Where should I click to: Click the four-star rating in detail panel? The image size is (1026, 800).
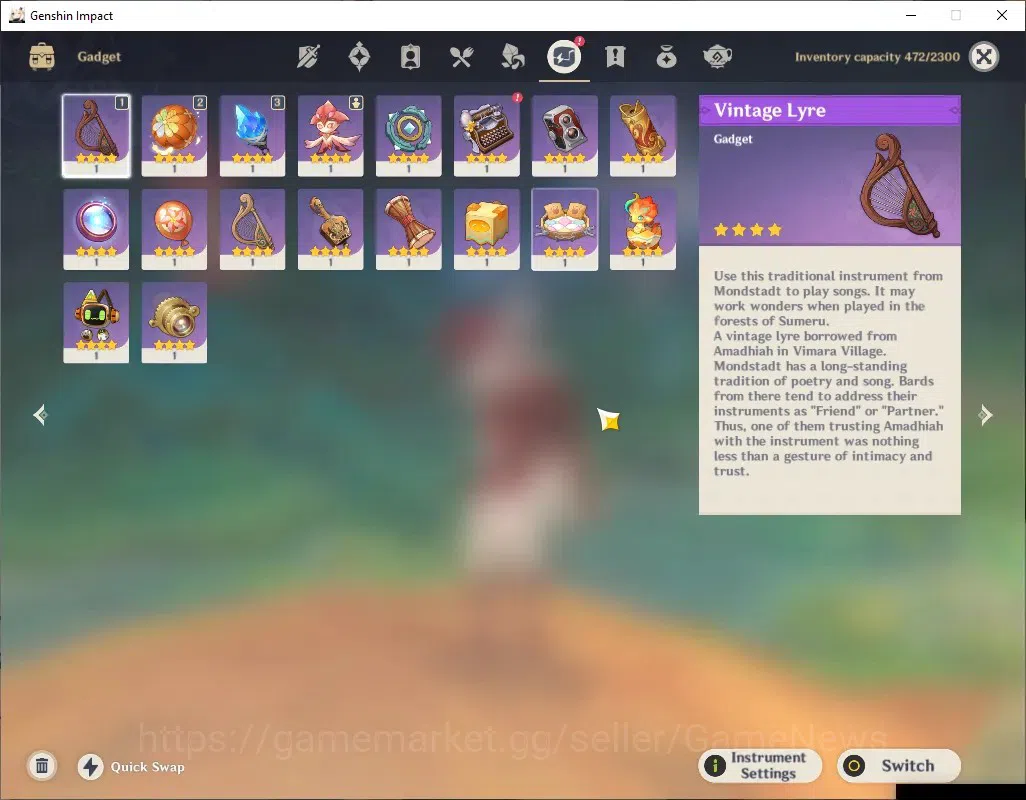(747, 230)
